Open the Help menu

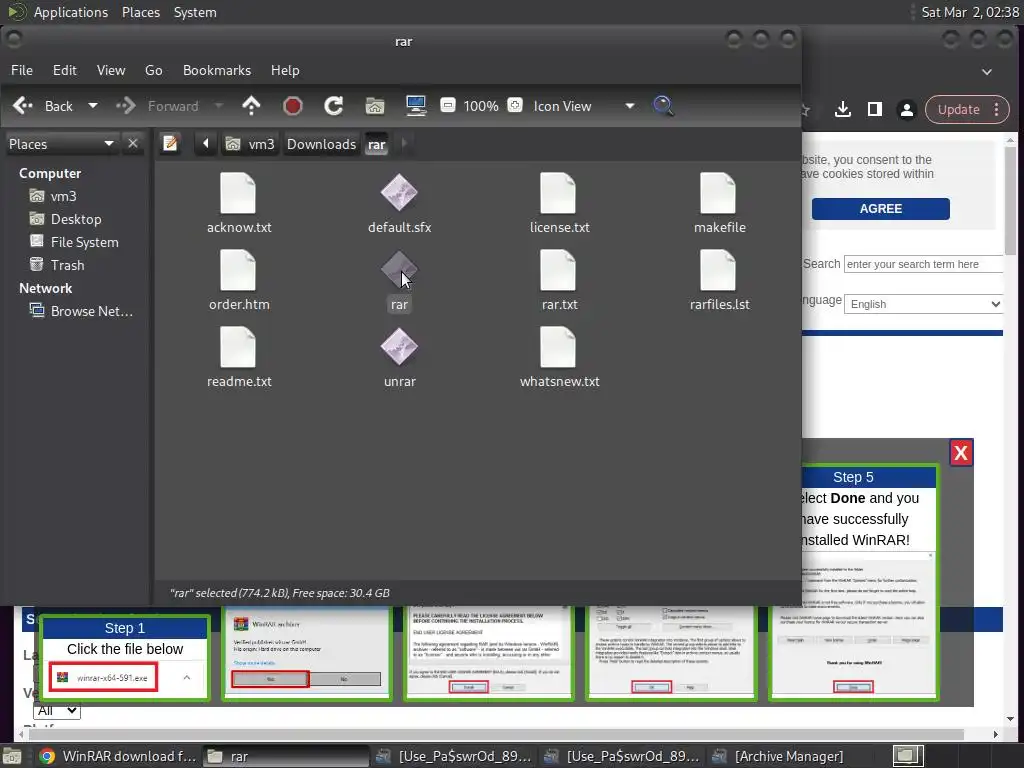pyautogui.click(x=285, y=70)
